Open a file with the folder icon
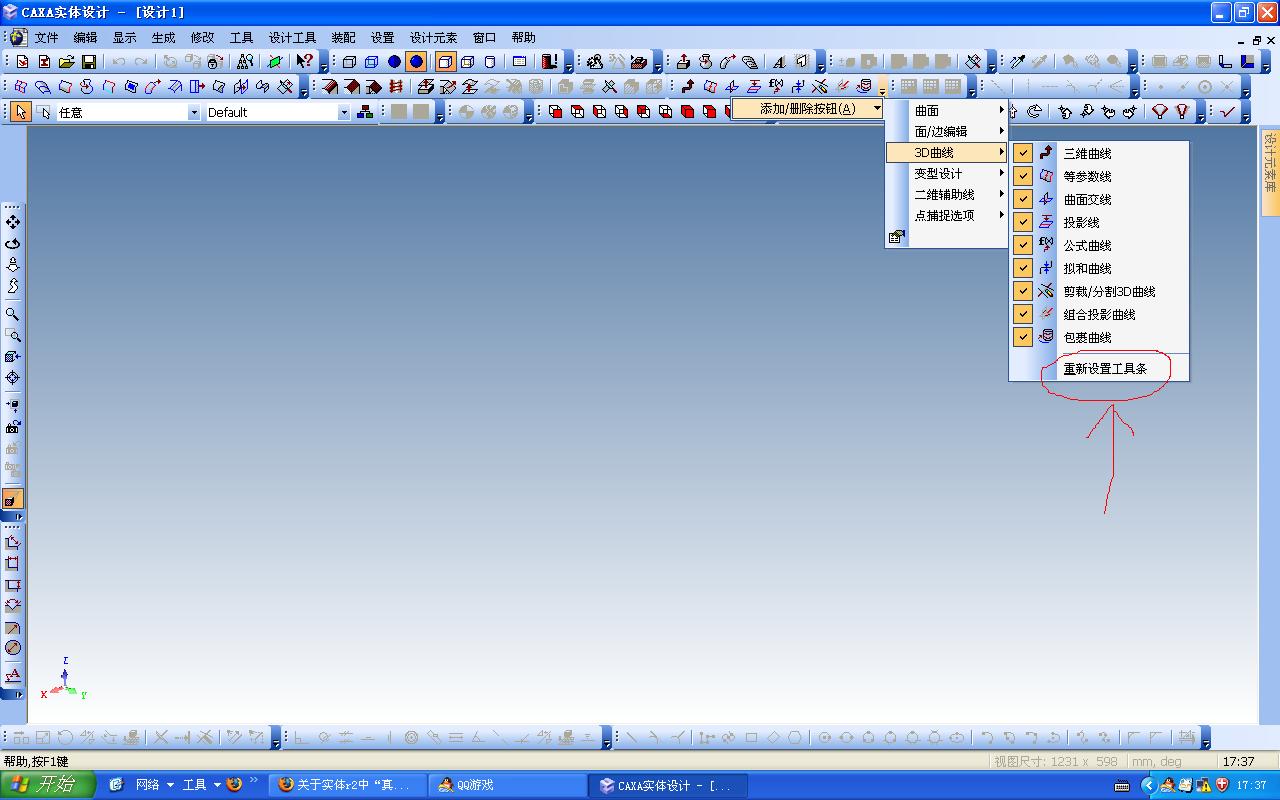The height and width of the screenshot is (800, 1280). [67, 62]
